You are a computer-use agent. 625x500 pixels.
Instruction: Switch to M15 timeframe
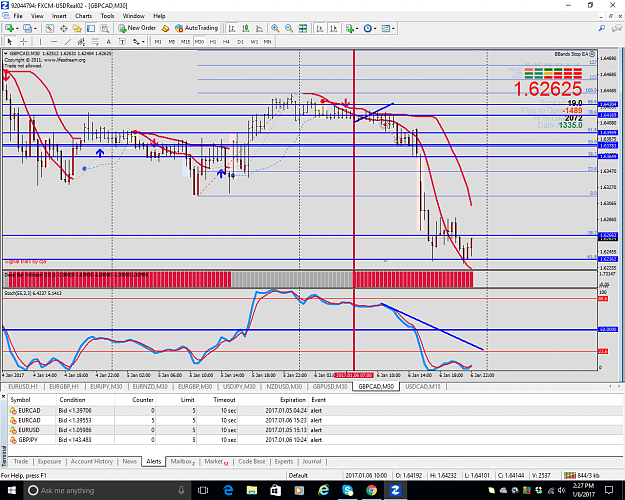(x=185, y=41)
